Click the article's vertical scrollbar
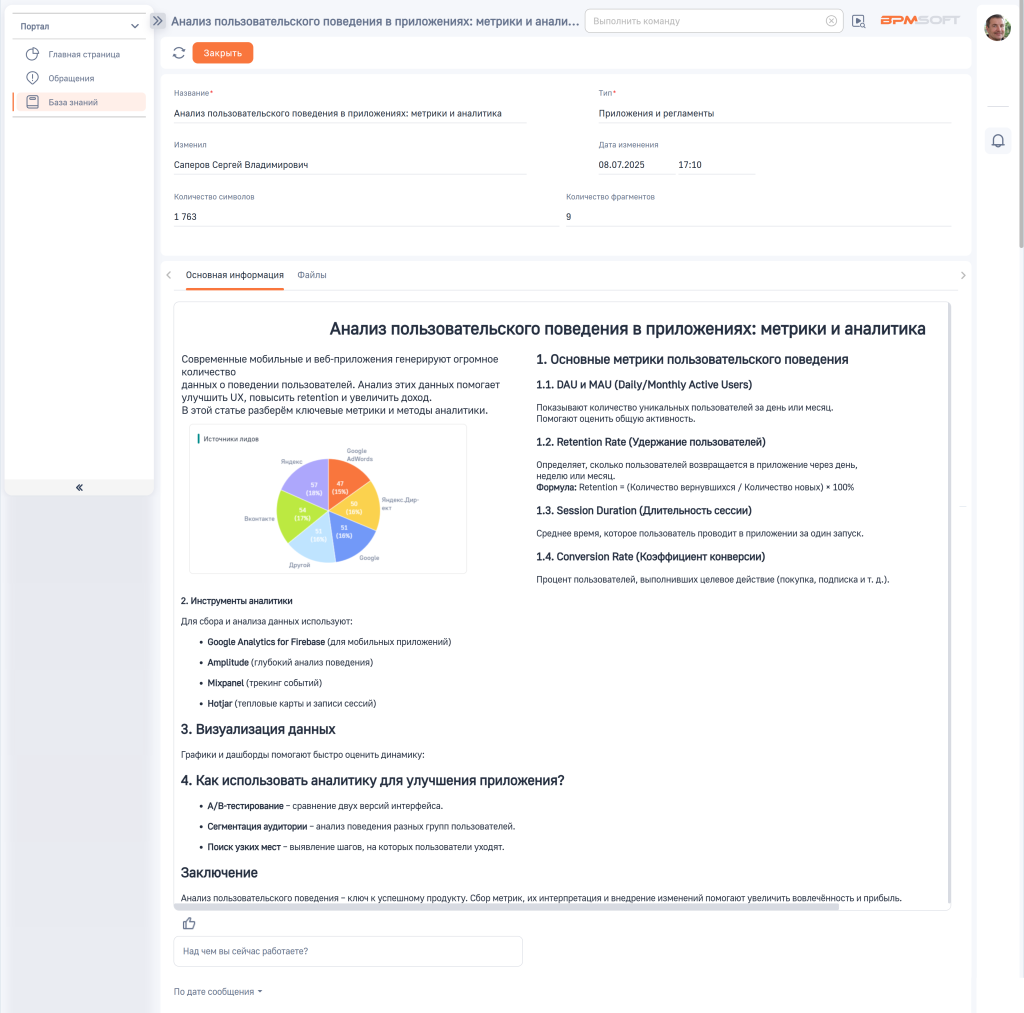 (x=949, y=604)
